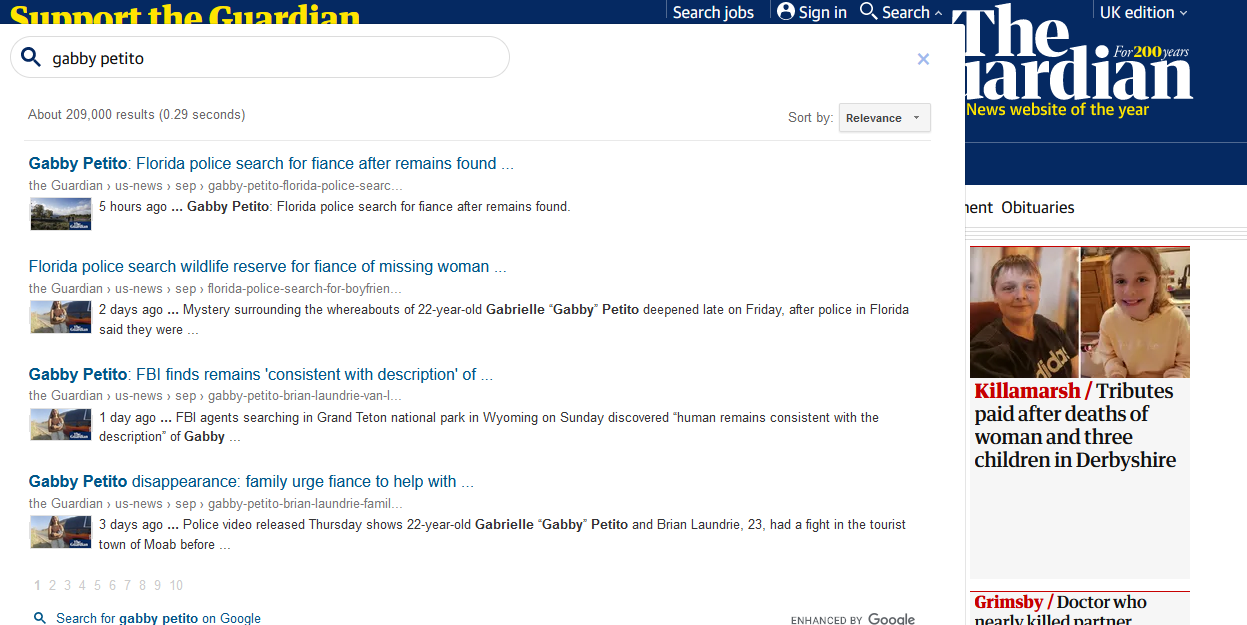Click the Killamarsh article photo

pyautogui.click(x=1080, y=312)
